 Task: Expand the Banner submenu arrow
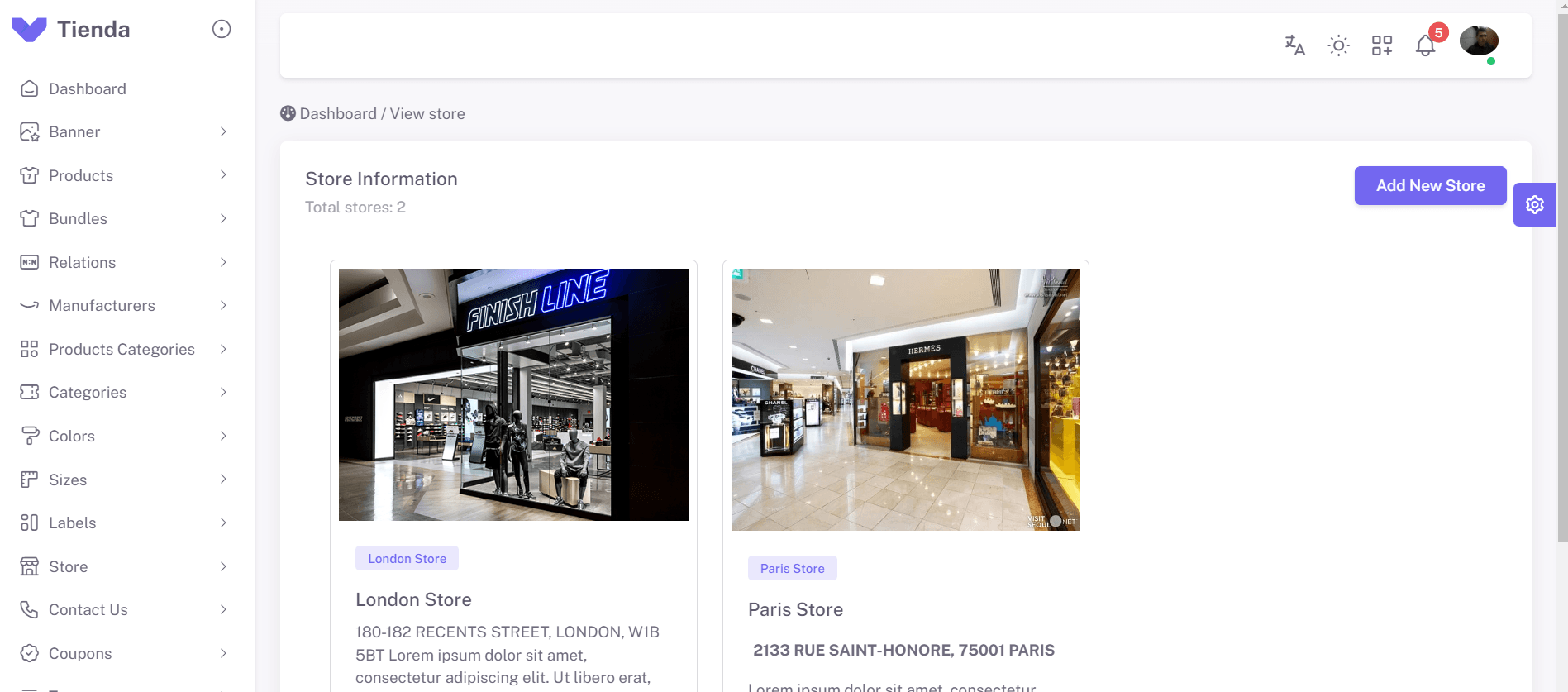[223, 132]
